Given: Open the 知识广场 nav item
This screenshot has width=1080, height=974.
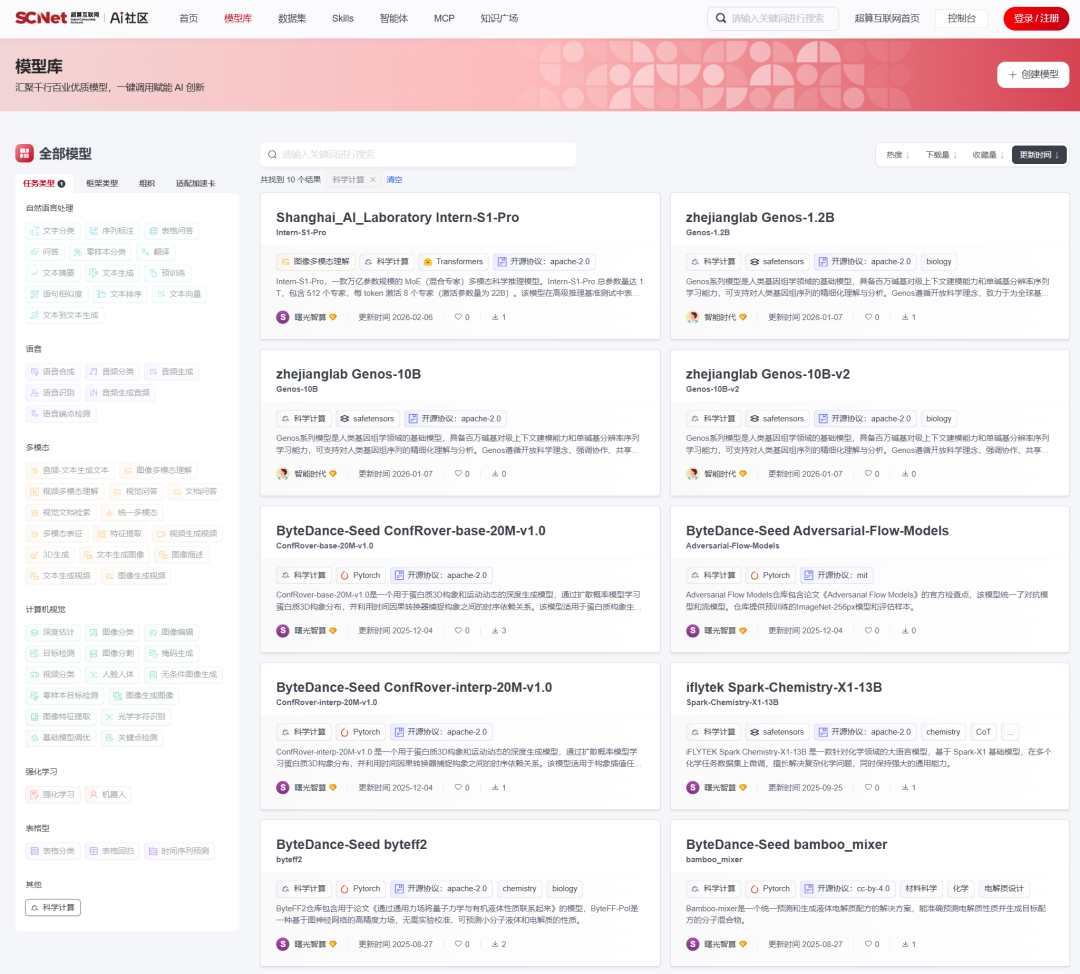Looking at the screenshot, I should pos(499,19).
